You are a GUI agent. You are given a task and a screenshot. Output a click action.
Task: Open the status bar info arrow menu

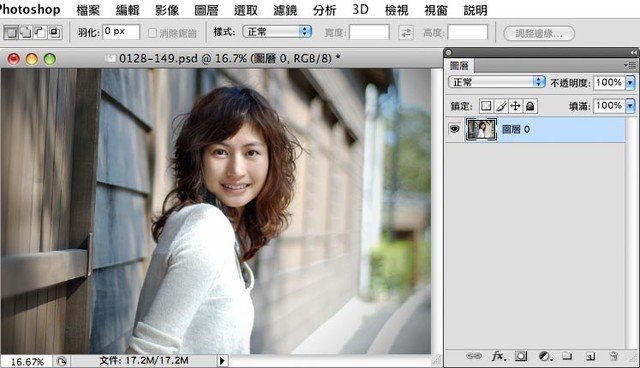(x=222, y=361)
